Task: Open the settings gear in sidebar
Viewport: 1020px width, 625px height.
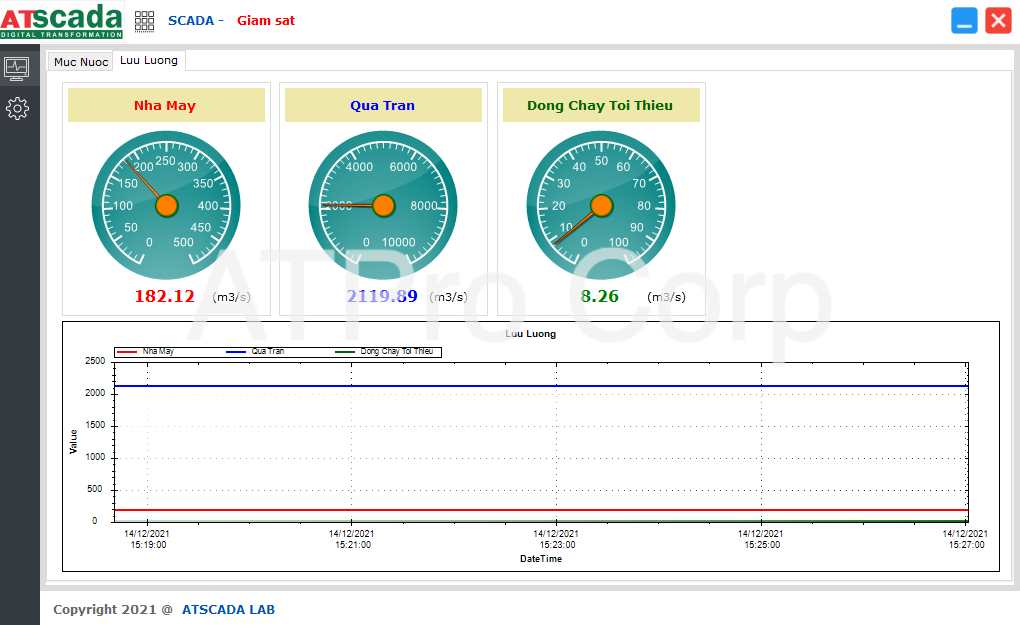Action: click(17, 108)
